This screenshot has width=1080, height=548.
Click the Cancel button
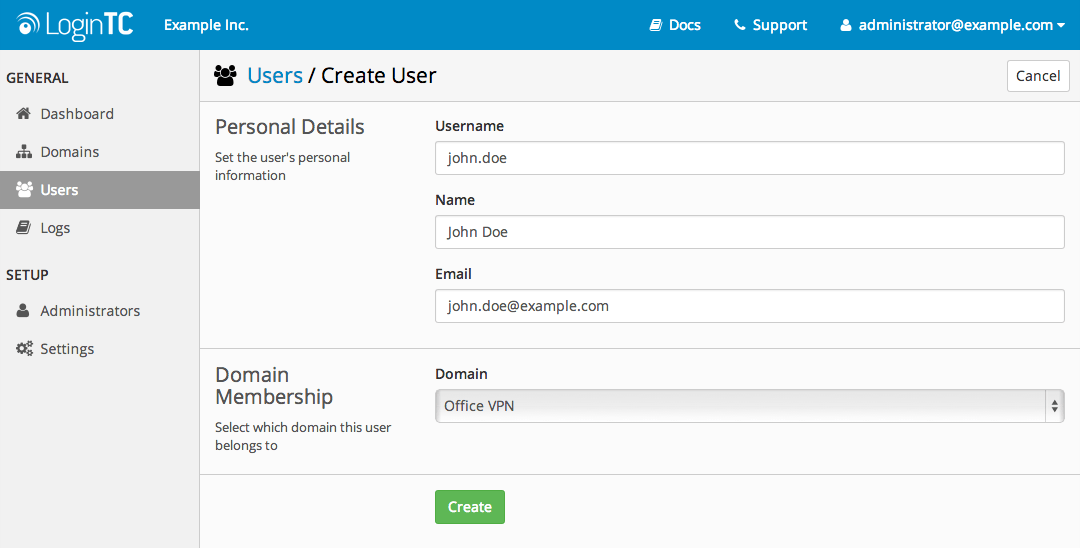[x=1038, y=76]
